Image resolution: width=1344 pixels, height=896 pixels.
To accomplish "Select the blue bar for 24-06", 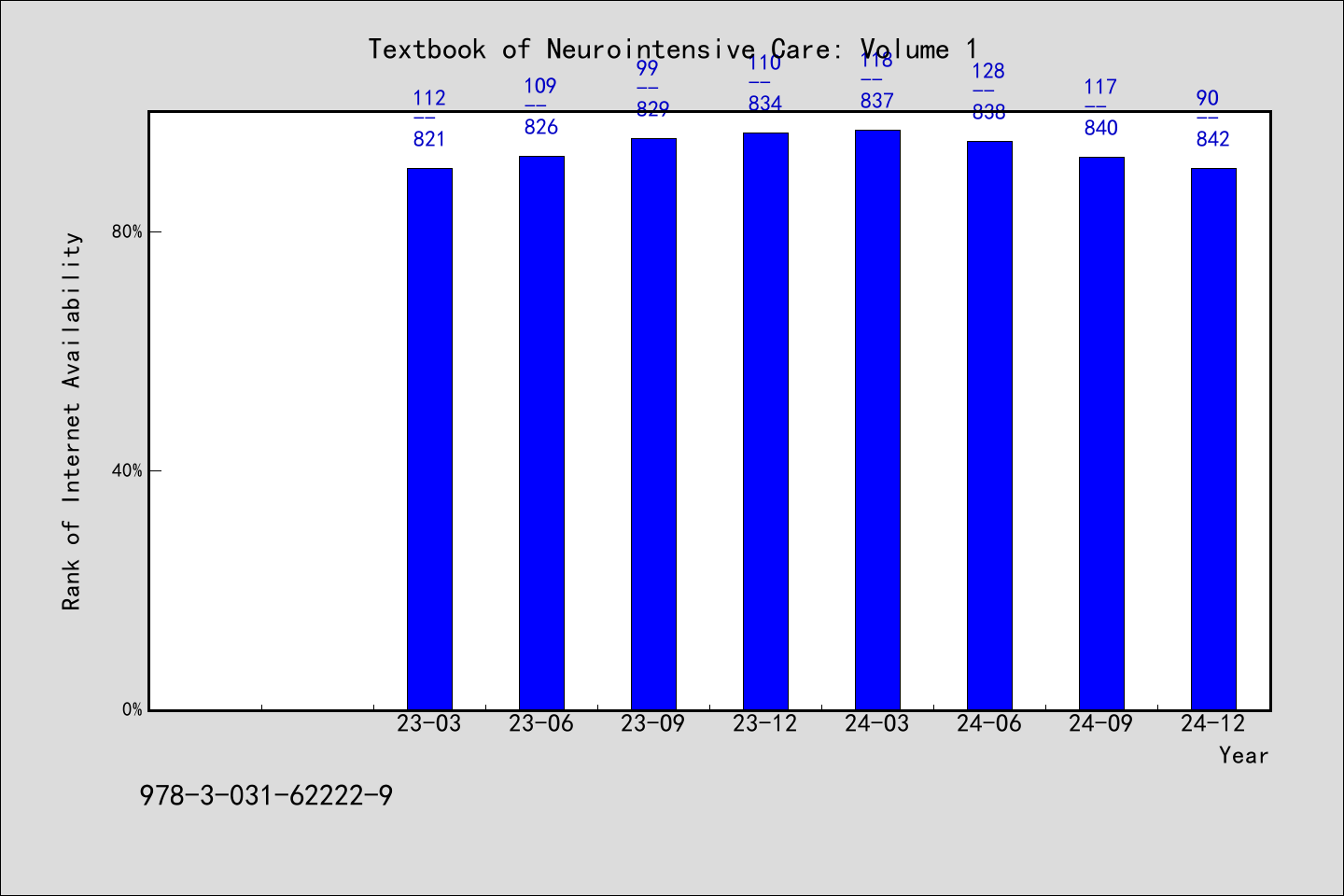I will coord(989,426).
